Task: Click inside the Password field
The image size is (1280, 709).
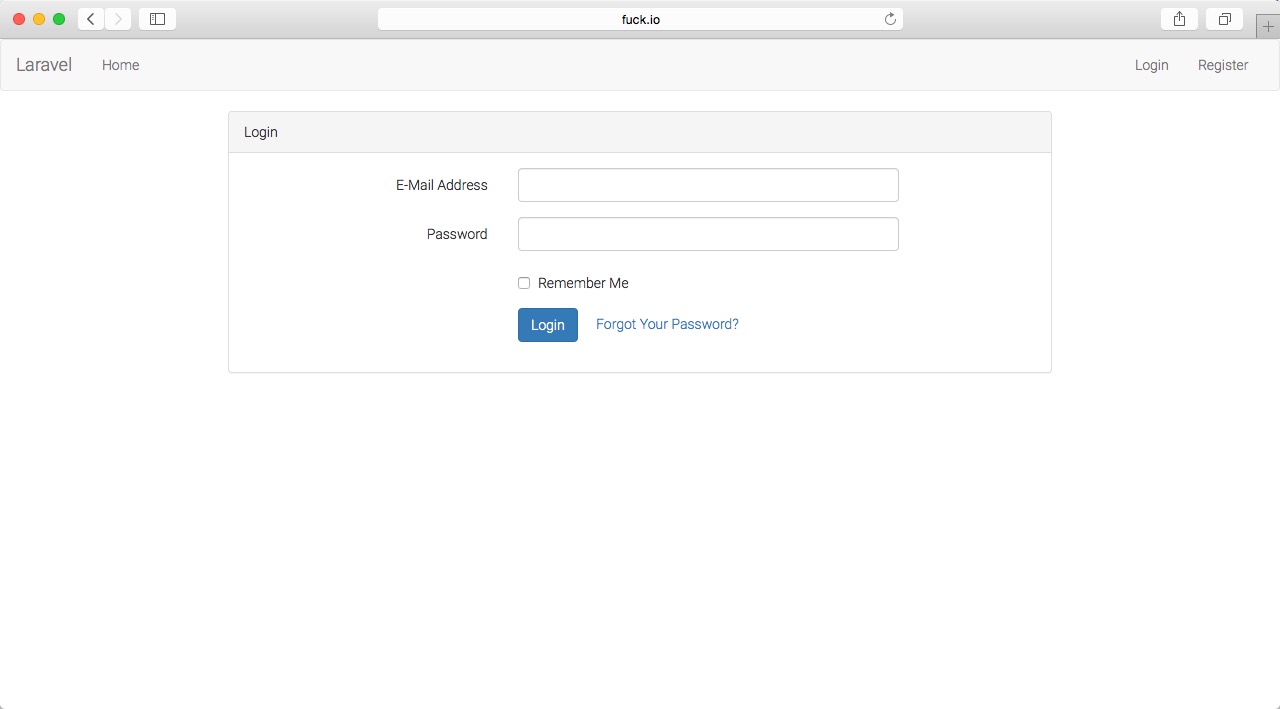Action: click(707, 233)
